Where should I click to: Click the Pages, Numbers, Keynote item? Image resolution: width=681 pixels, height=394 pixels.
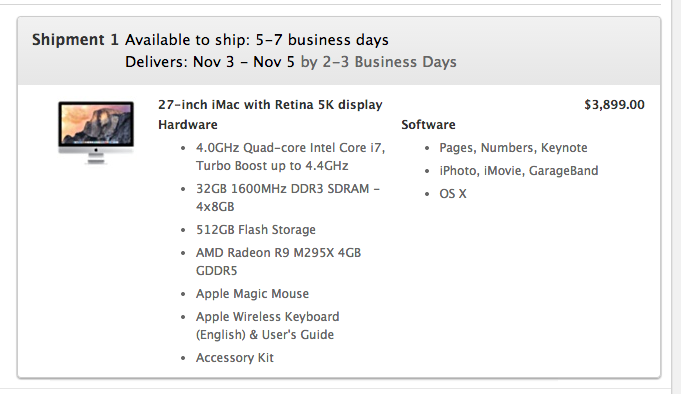pos(513,148)
